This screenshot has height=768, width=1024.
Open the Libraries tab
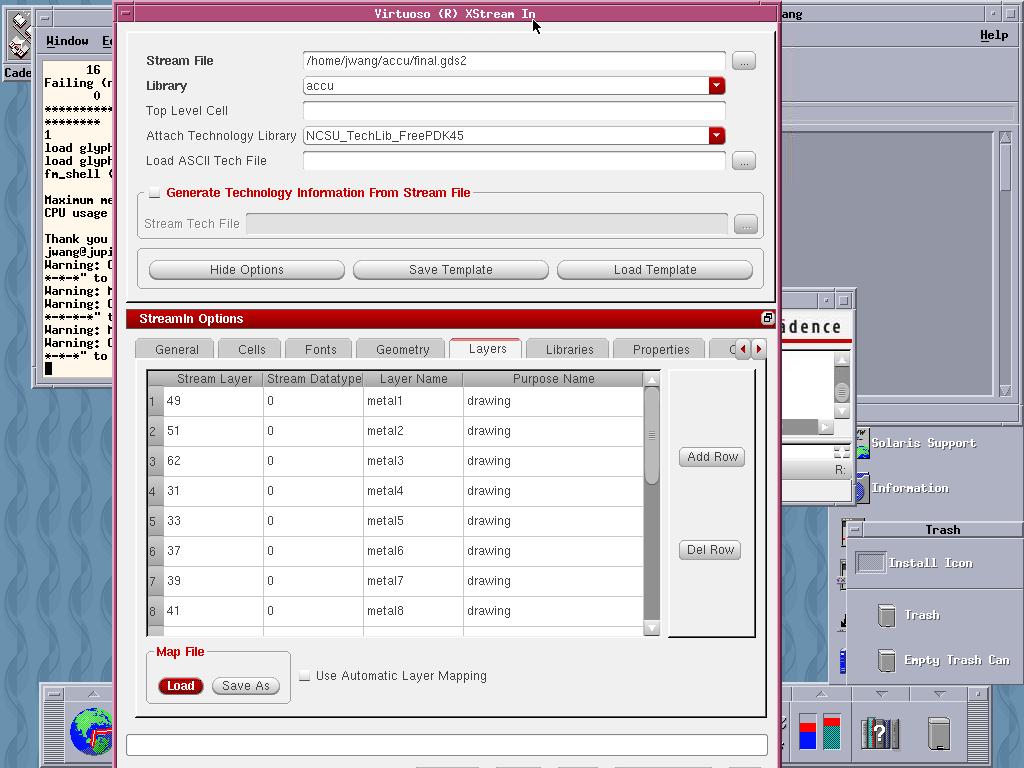569,349
